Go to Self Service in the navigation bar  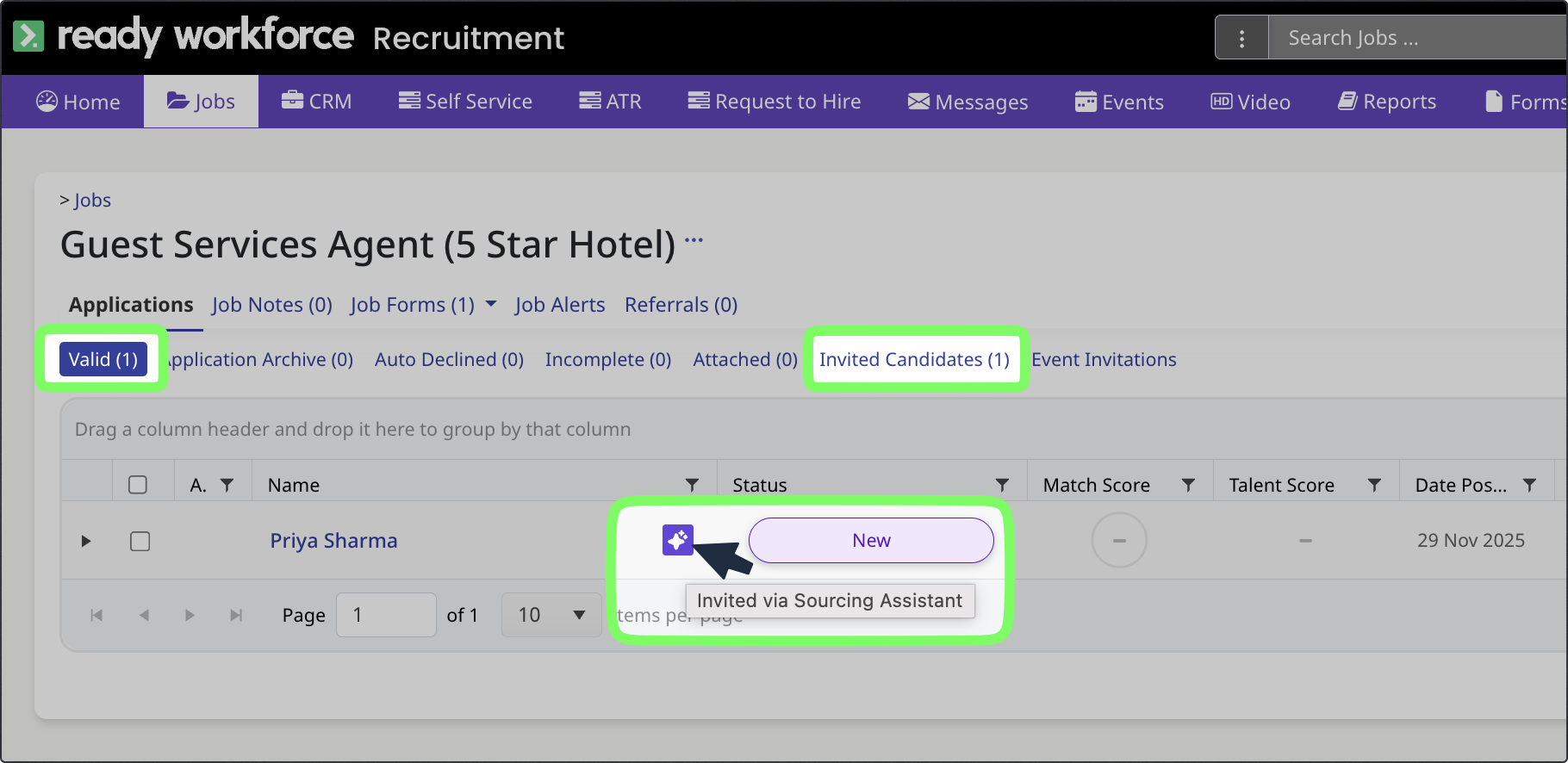[x=465, y=102]
